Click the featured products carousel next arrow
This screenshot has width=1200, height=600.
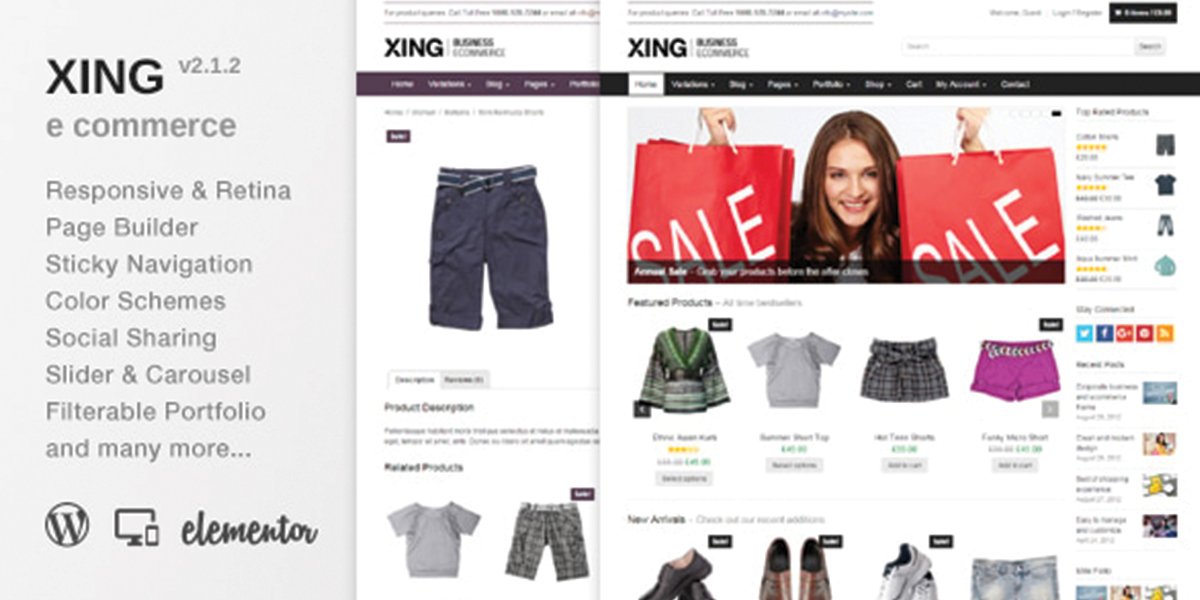click(x=1050, y=408)
